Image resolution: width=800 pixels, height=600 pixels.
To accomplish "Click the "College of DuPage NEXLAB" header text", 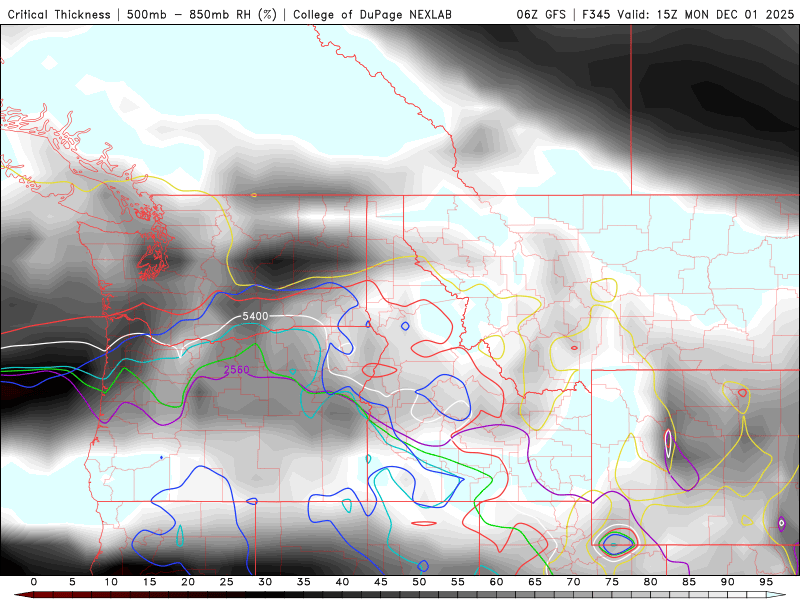I will click(372, 15).
